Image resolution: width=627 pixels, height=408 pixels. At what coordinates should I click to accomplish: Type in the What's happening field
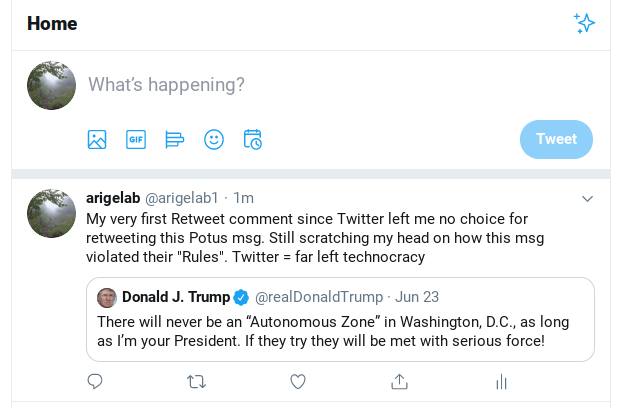pyautogui.click(x=300, y=85)
